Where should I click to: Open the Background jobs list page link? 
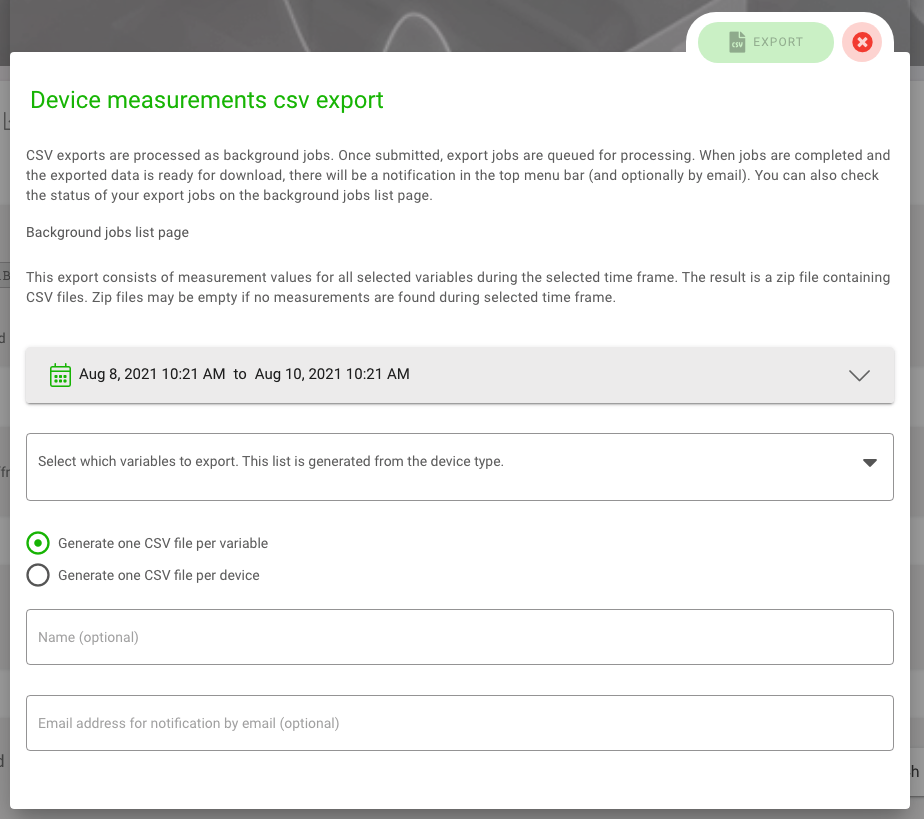click(107, 233)
